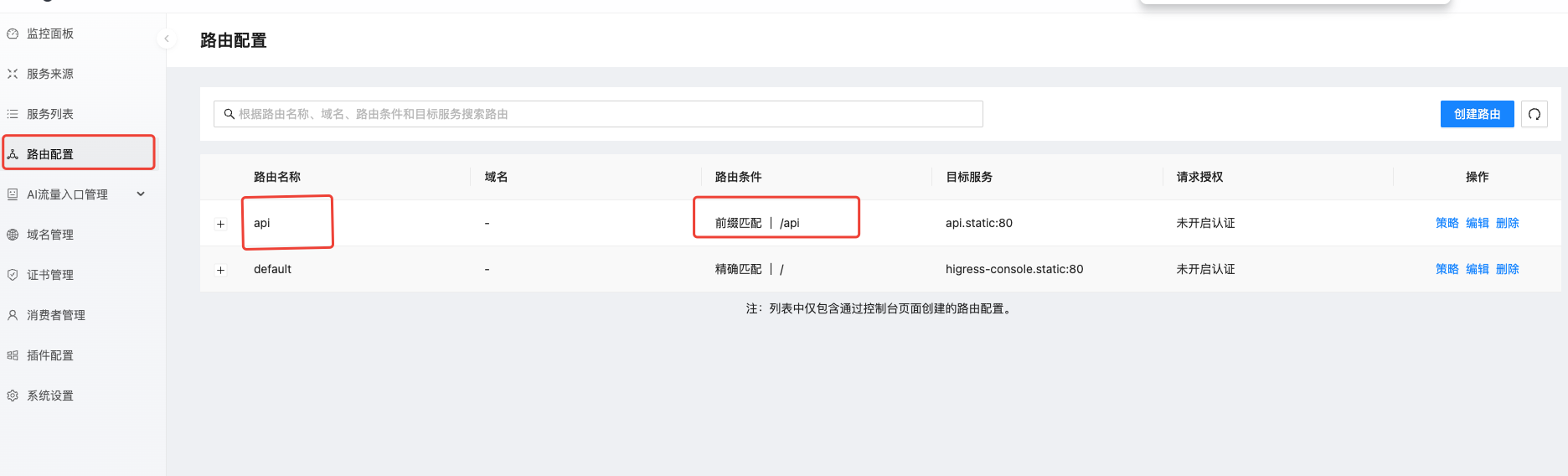Click the default route name cell
1568x476 pixels.
pyautogui.click(x=273, y=269)
